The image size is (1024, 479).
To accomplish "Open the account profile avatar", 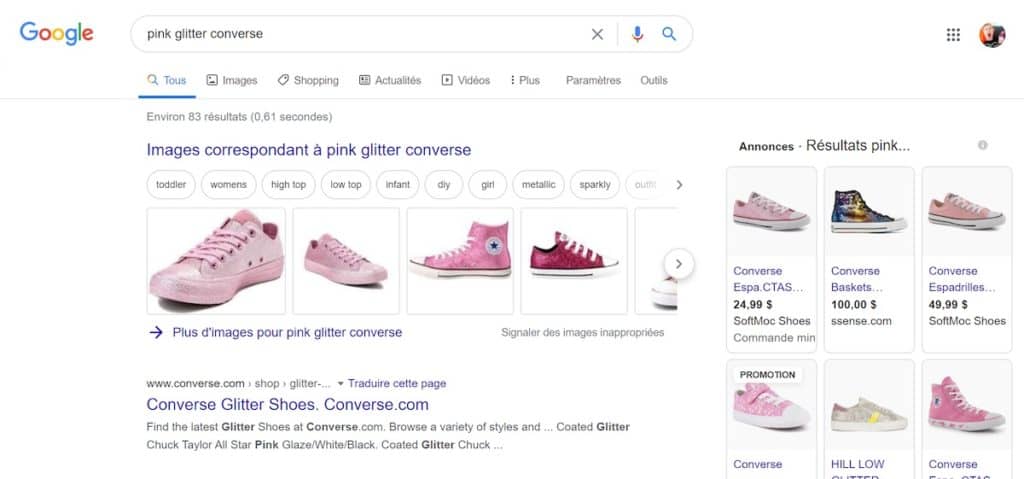I will [991, 35].
